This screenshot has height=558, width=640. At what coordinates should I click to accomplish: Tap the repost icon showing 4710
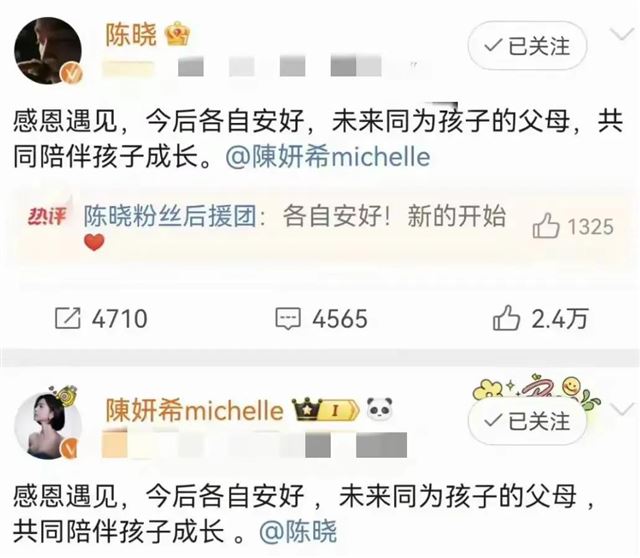point(68,319)
